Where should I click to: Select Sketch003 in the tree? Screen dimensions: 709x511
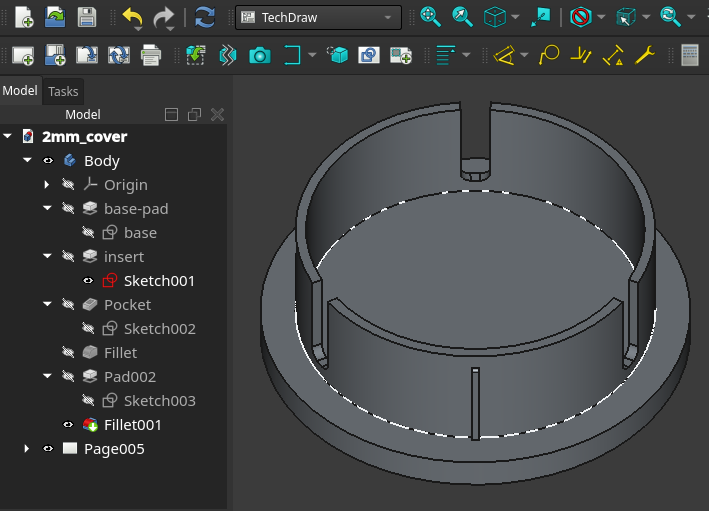[160, 401]
